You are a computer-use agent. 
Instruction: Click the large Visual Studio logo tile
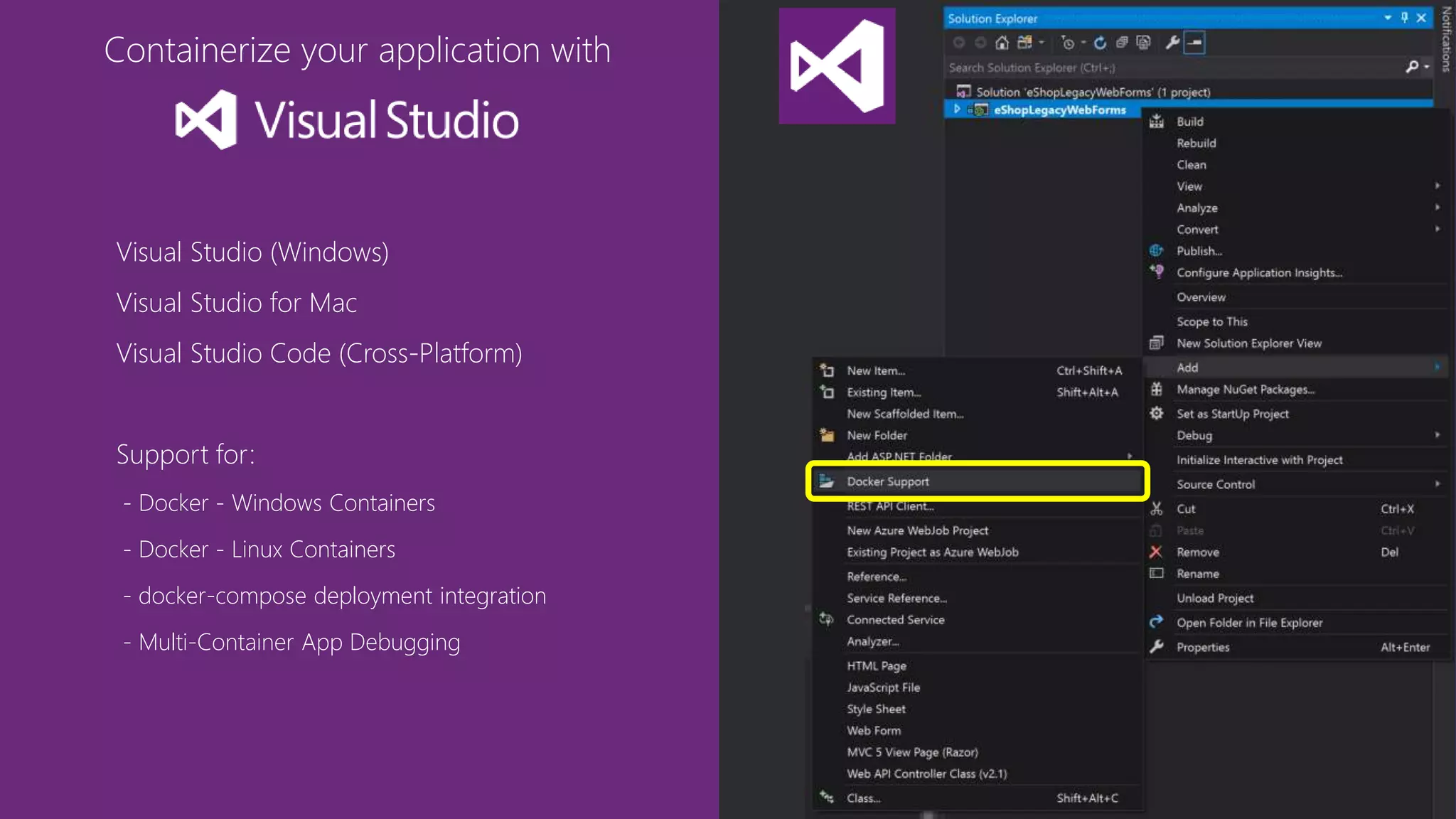tap(837, 66)
